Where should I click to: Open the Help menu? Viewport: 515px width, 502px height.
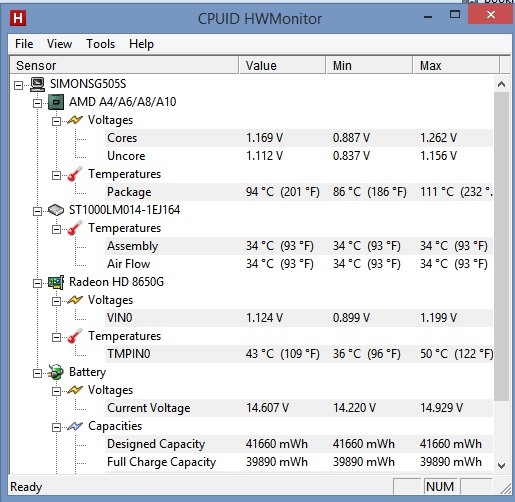pyautogui.click(x=141, y=44)
